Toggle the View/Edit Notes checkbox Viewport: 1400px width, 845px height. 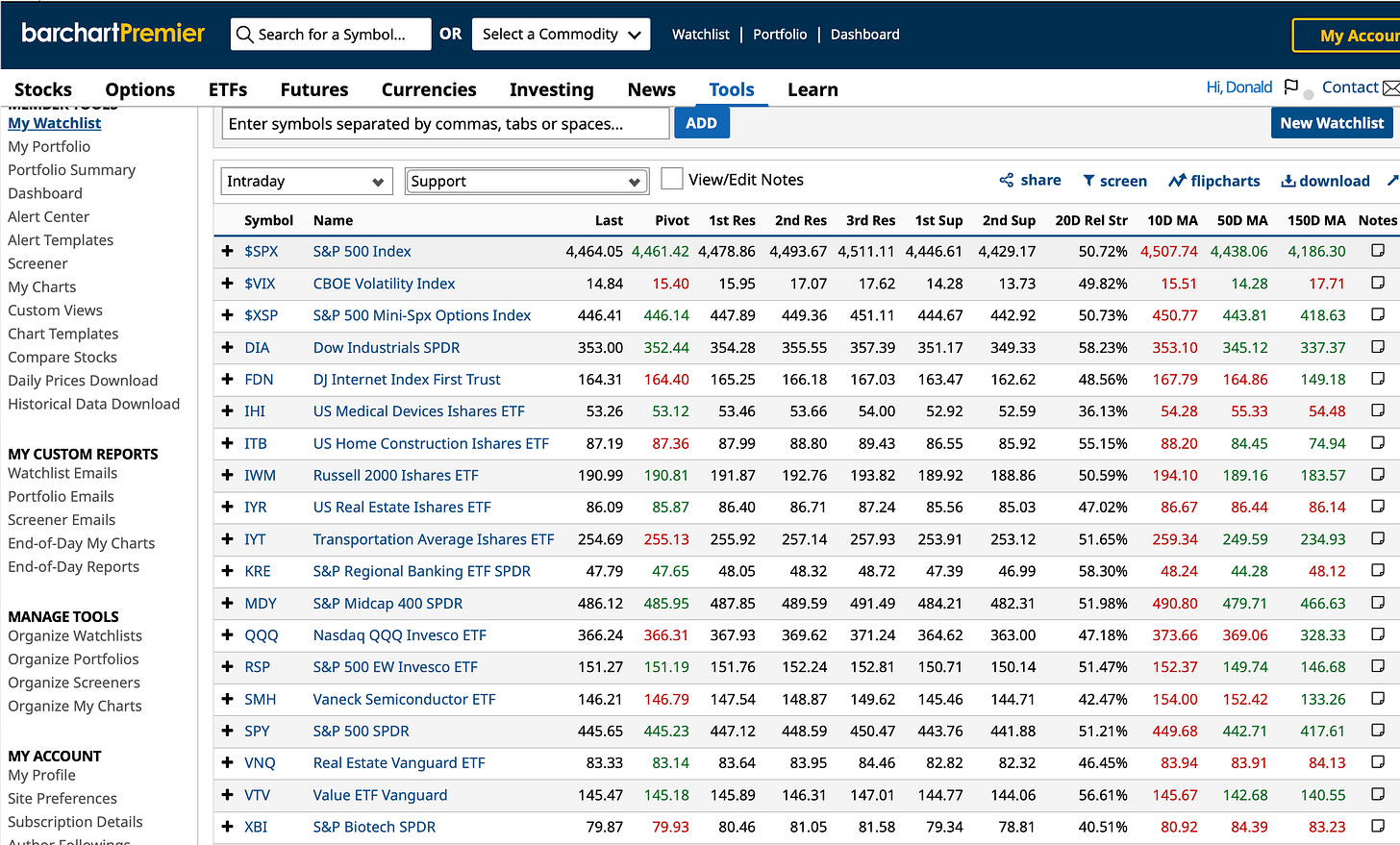(672, 179)
